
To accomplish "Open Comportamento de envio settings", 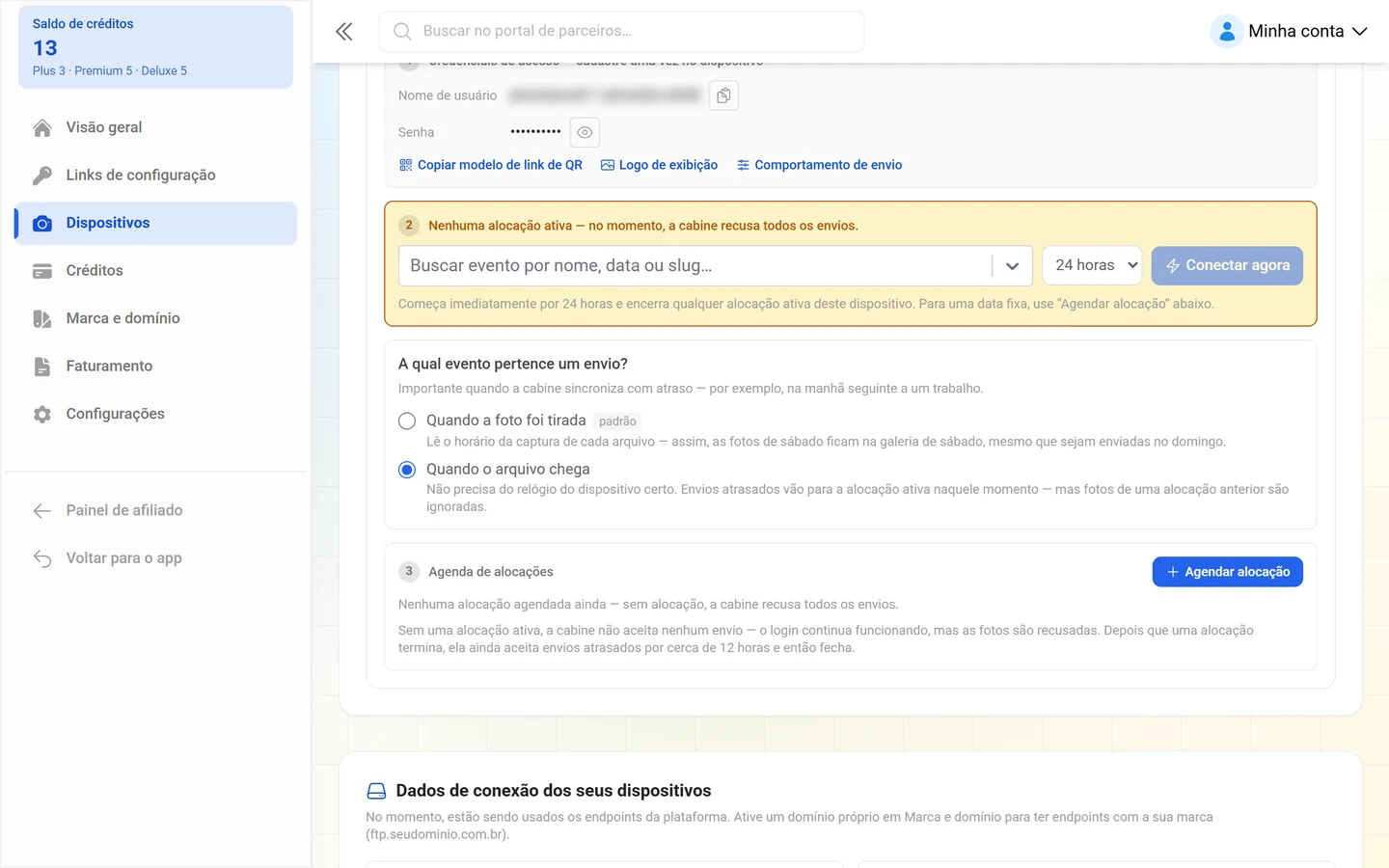I will pyautogui.click(x=820, y=165).
